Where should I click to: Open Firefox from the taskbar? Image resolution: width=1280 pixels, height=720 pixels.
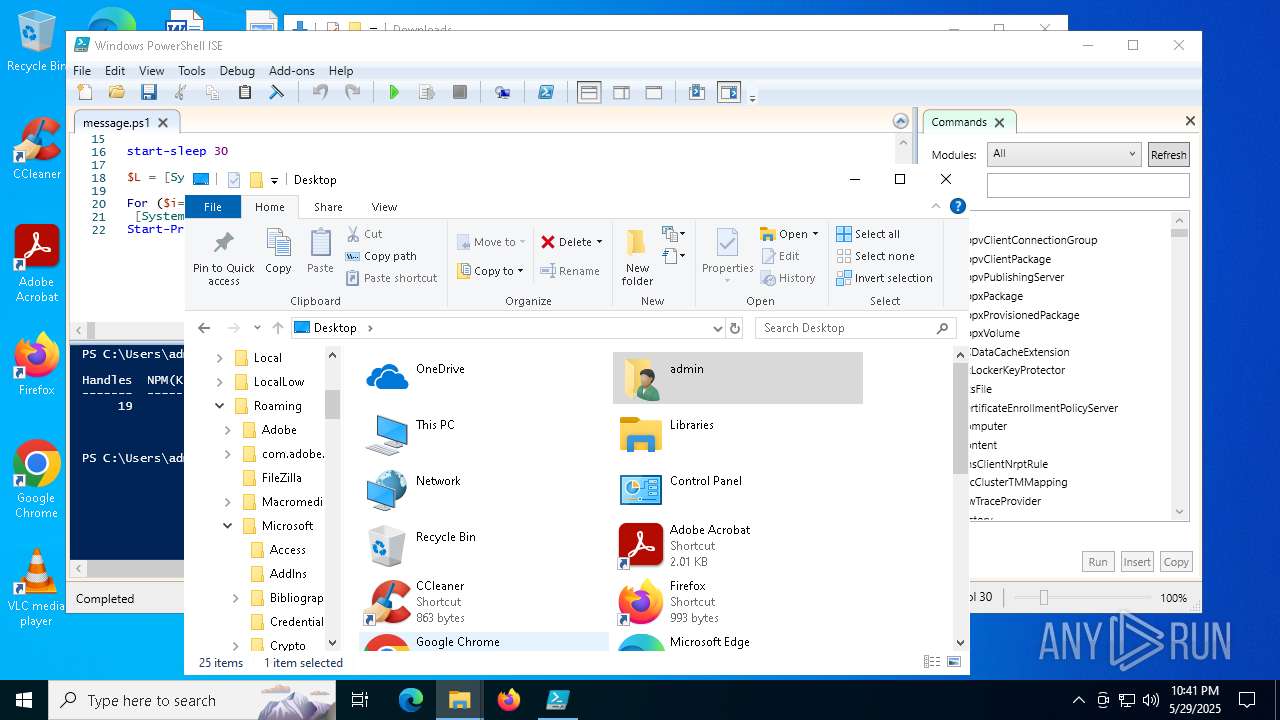[509, 700]
